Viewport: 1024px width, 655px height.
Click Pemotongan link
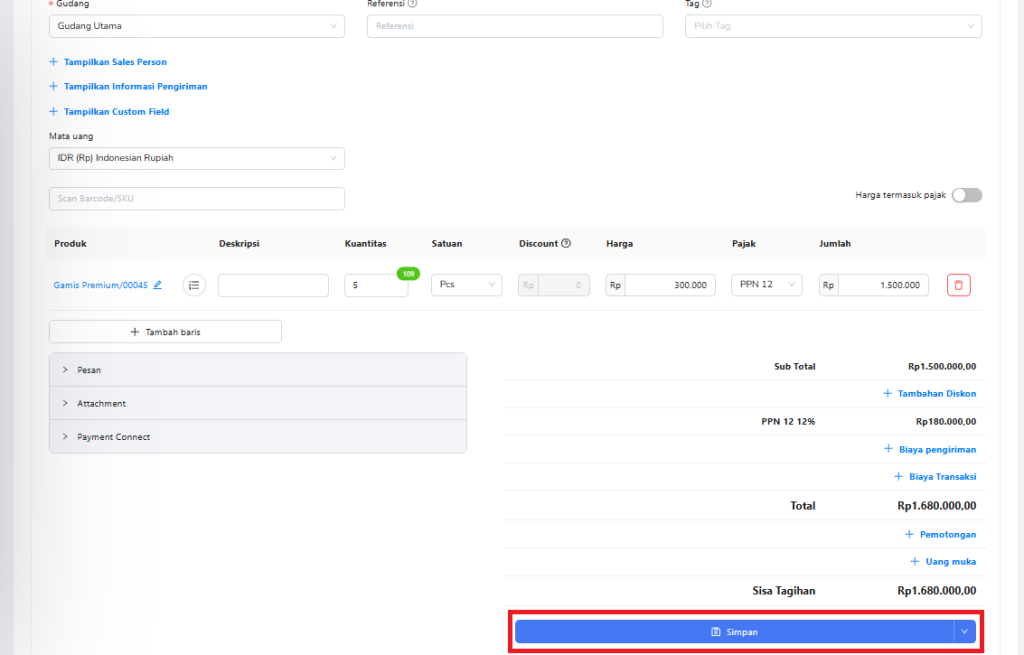click(940, 534)
